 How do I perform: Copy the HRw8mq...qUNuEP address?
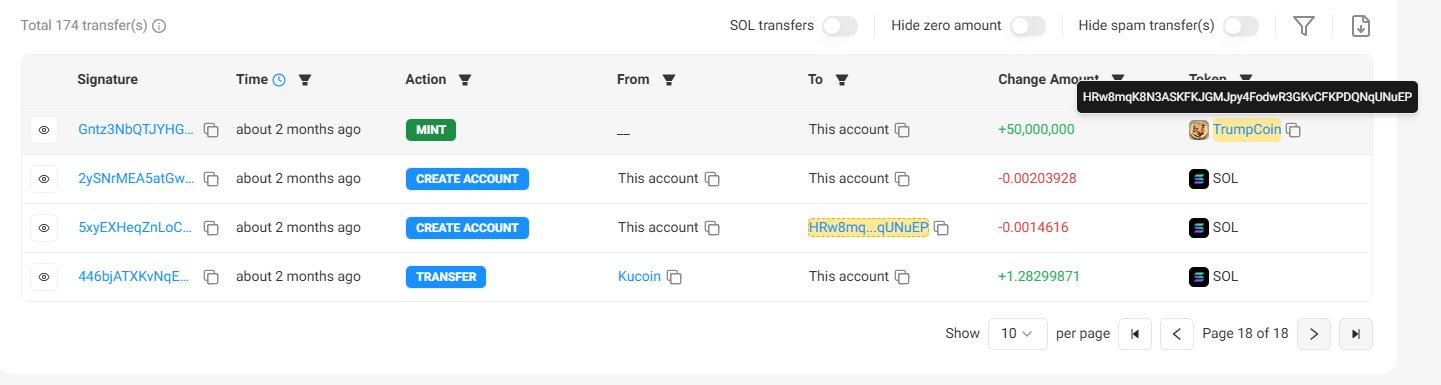point(941,228)
